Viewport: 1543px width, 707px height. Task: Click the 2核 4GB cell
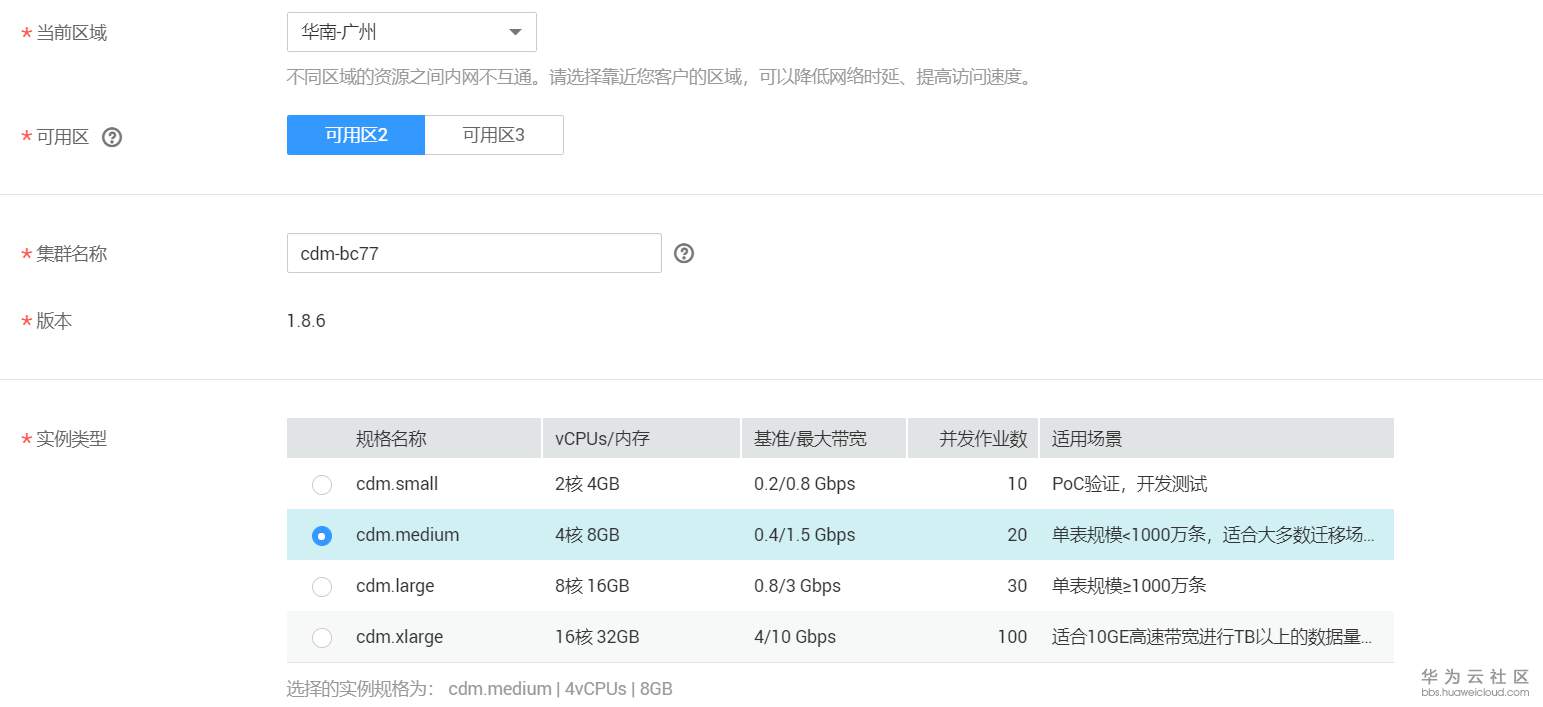pos(587,484)
